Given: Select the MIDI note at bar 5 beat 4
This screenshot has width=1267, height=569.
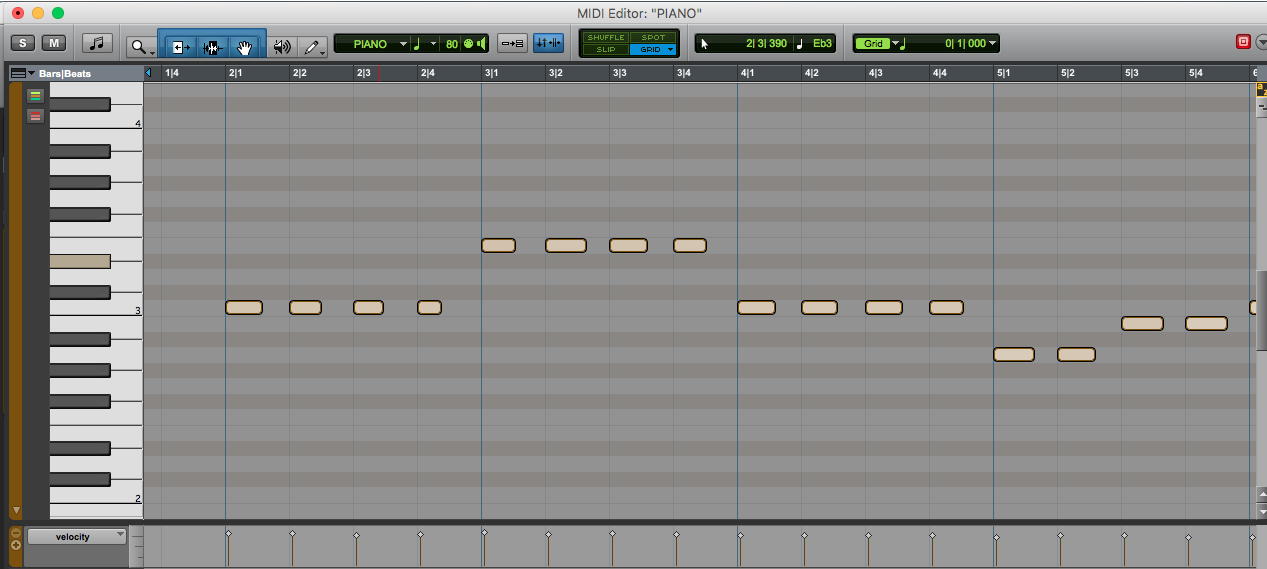Looking at the screenshot, I should pyautogui.click(x=1206, y=323).
